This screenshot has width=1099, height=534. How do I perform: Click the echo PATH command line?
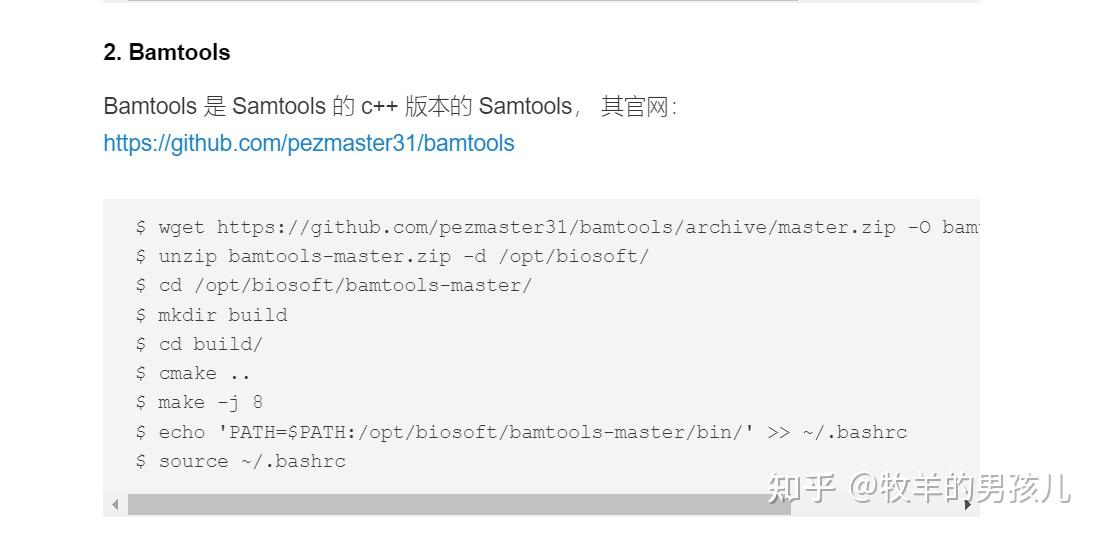(521, 432)
